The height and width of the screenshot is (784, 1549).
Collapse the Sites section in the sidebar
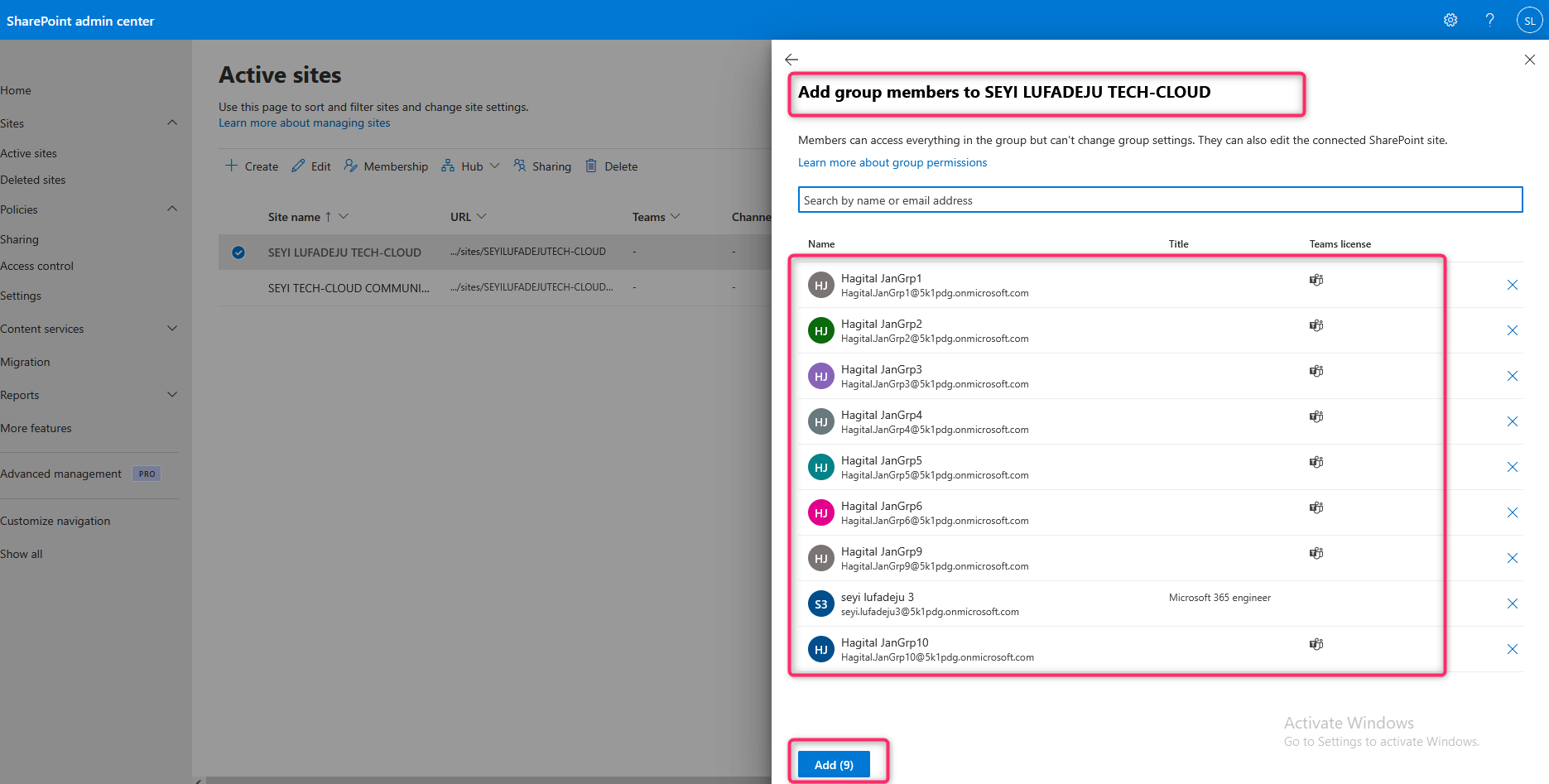click(x=172, y=123)
